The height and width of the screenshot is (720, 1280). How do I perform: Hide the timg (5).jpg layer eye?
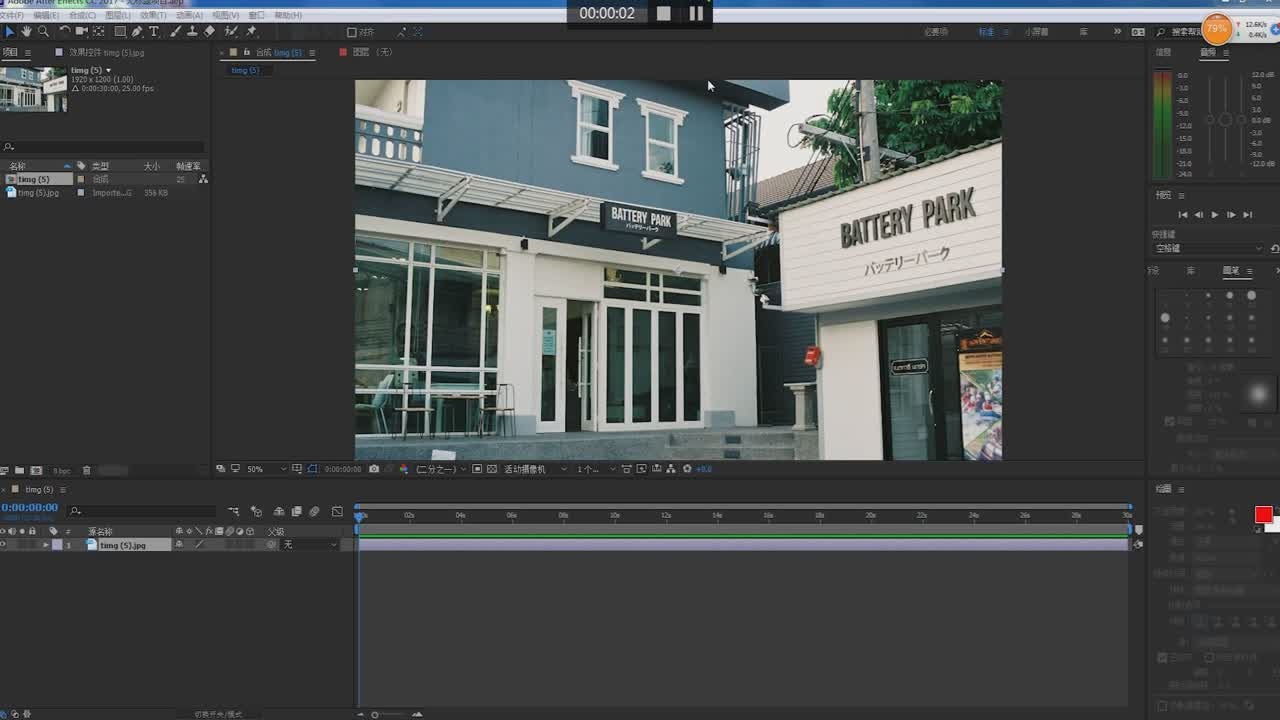[x=3, y=545]
